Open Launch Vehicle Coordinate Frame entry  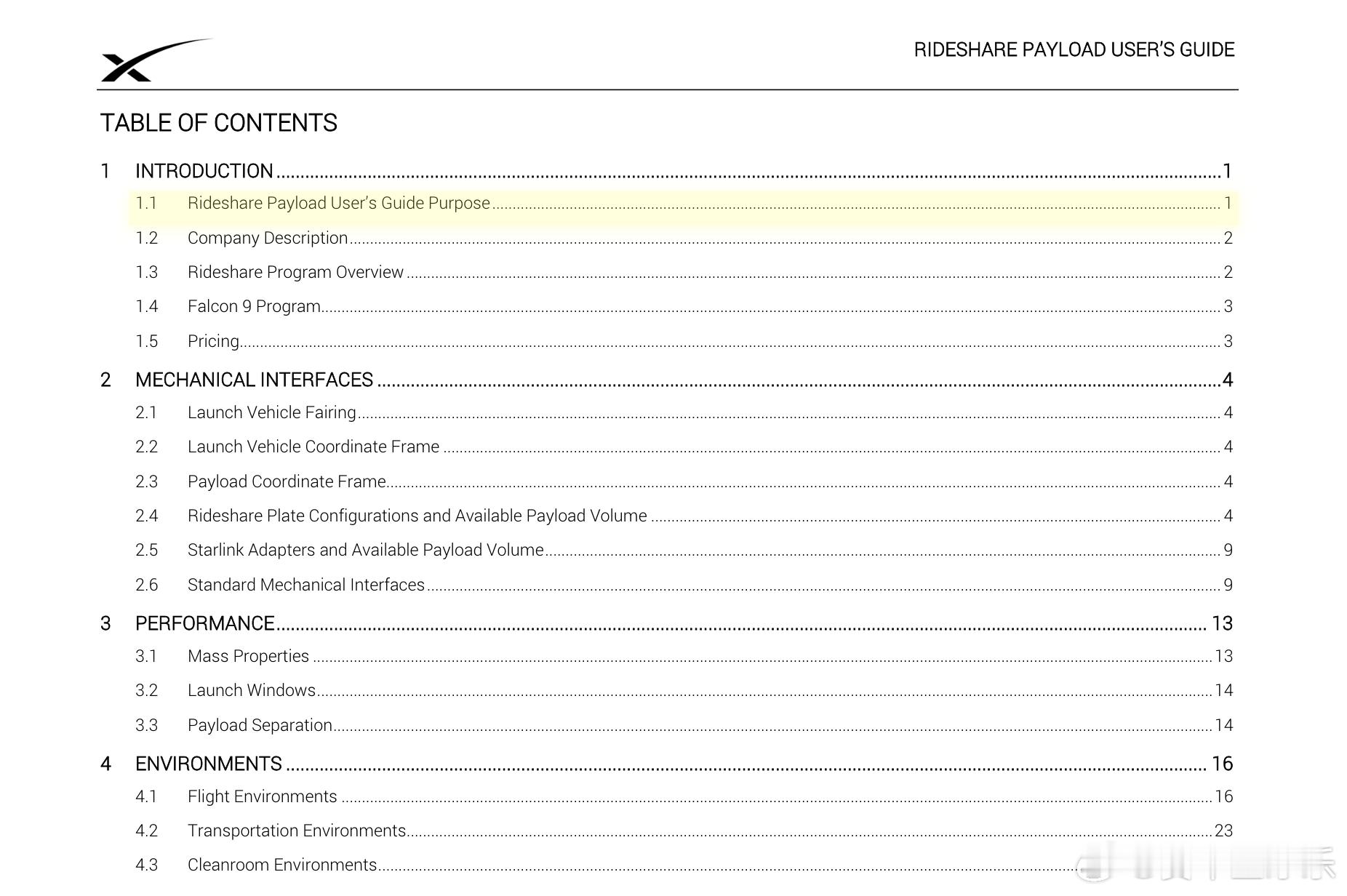(684, 447)
